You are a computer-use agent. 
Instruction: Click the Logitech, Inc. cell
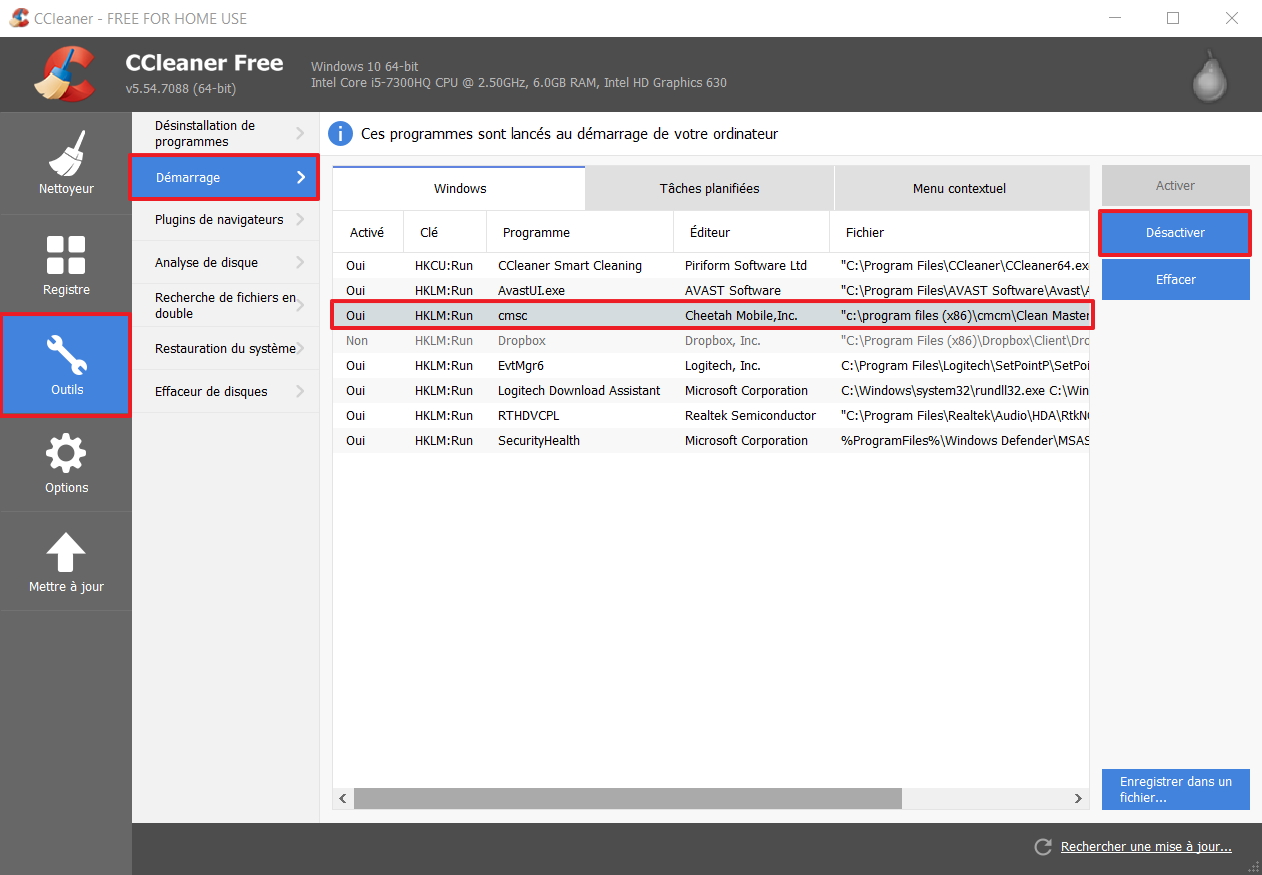coord(723,366)
